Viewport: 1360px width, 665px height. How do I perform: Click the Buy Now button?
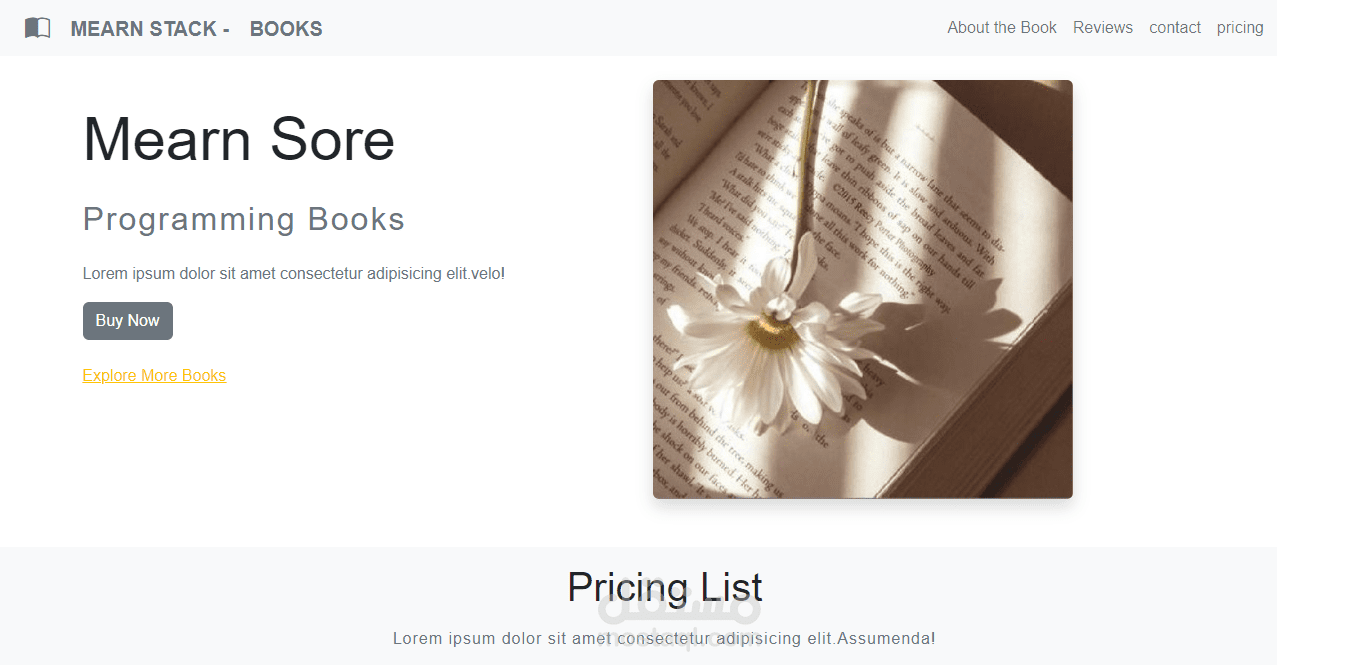click(x=127, y=320)
